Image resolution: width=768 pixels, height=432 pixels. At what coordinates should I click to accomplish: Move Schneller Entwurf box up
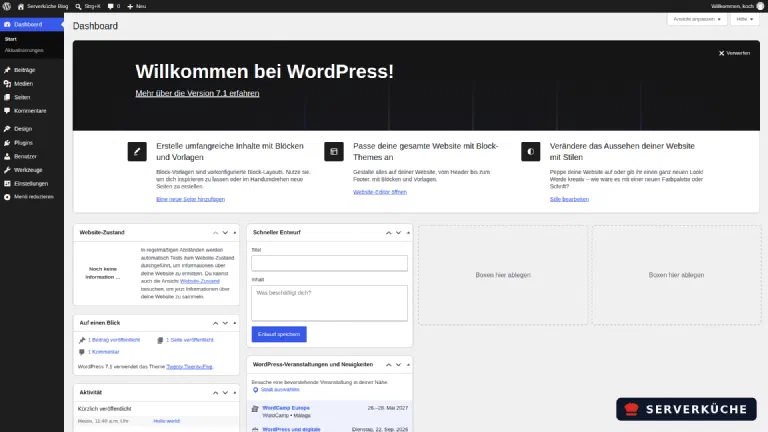tap(388, 233)
